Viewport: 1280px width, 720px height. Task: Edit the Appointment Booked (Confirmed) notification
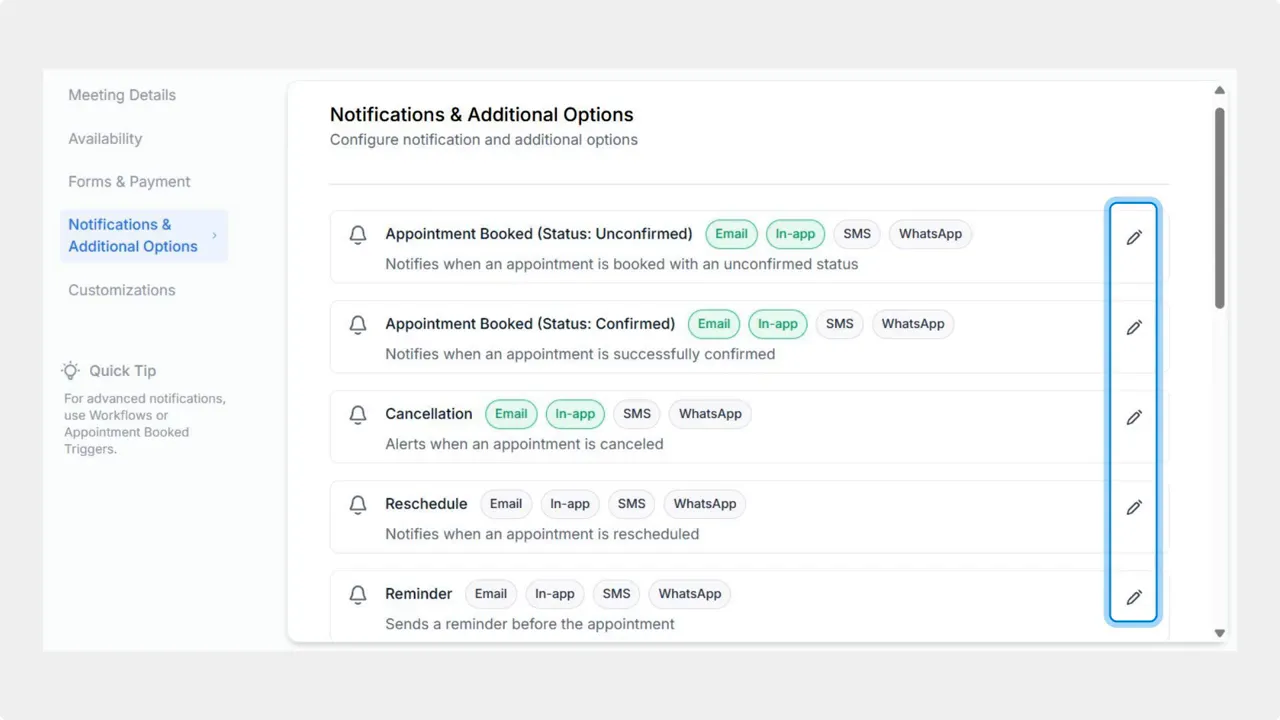coord(1134,327)
